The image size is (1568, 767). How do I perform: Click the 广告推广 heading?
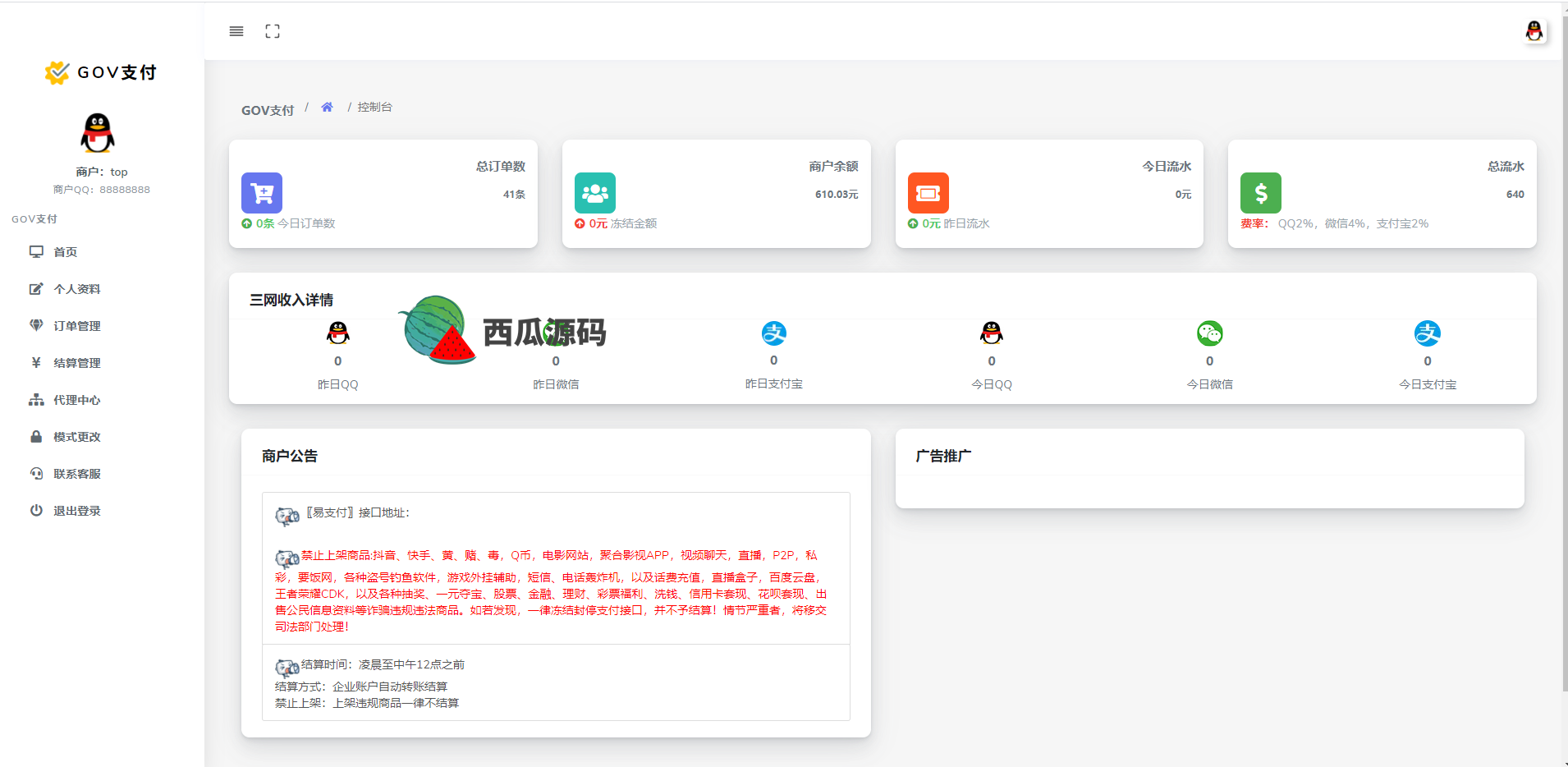pyautogui.click(x=943, y=456)
